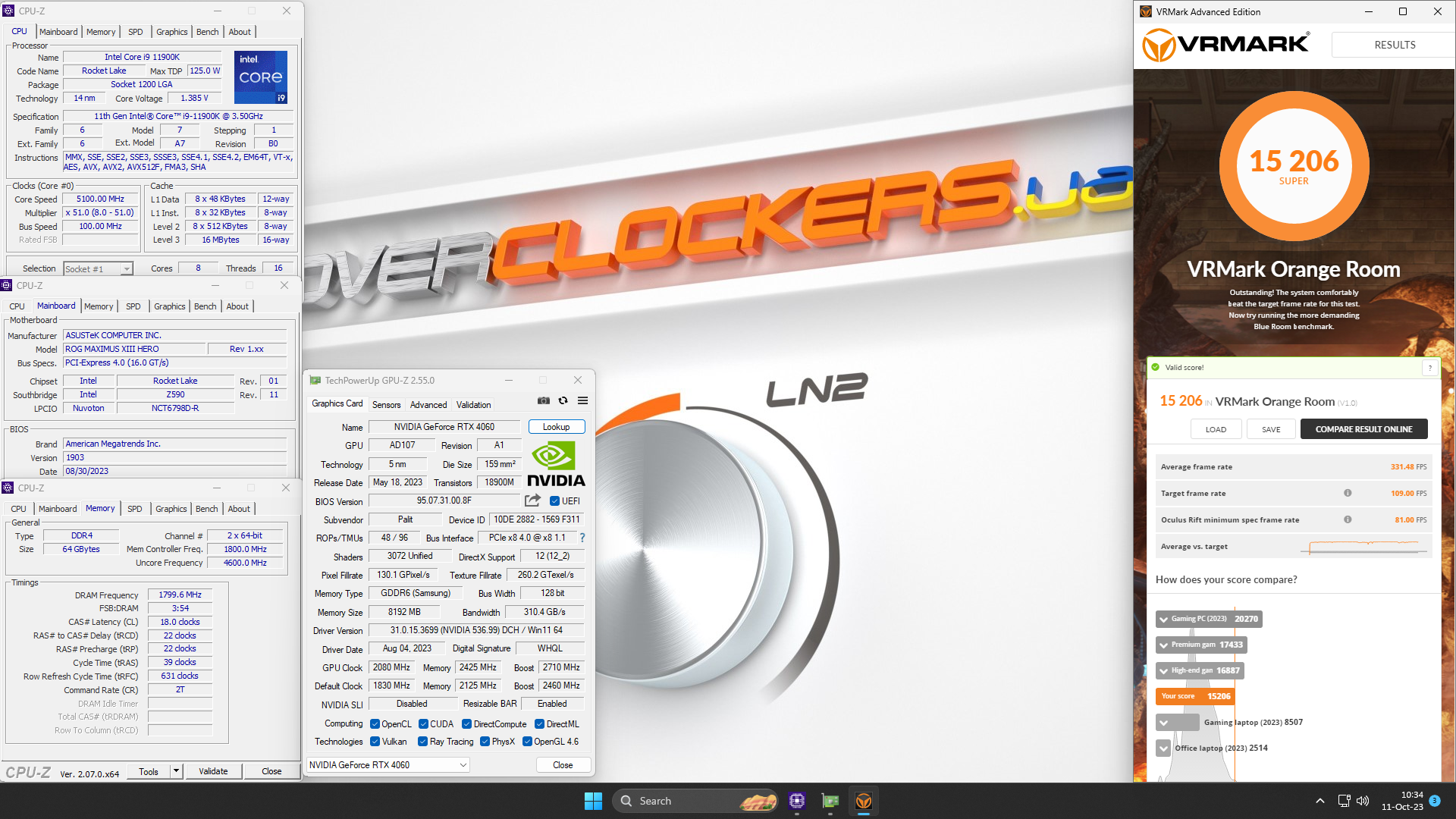Expand Gaming laptop (2023) comparison
Image resolution: width=1456 pixels, height=819 pixels.
coord(1163,723)
